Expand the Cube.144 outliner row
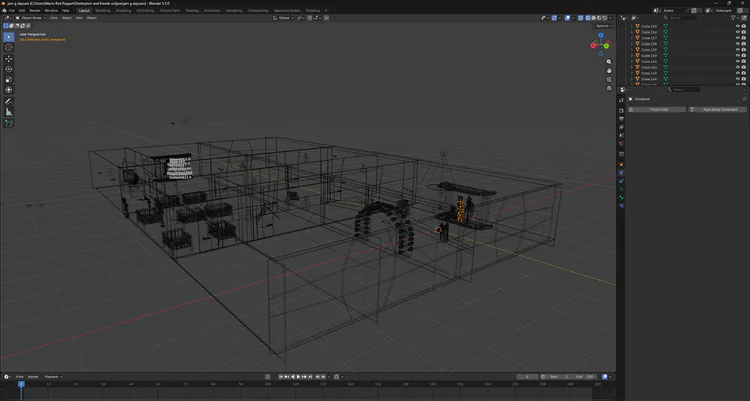 click(632, 79)
